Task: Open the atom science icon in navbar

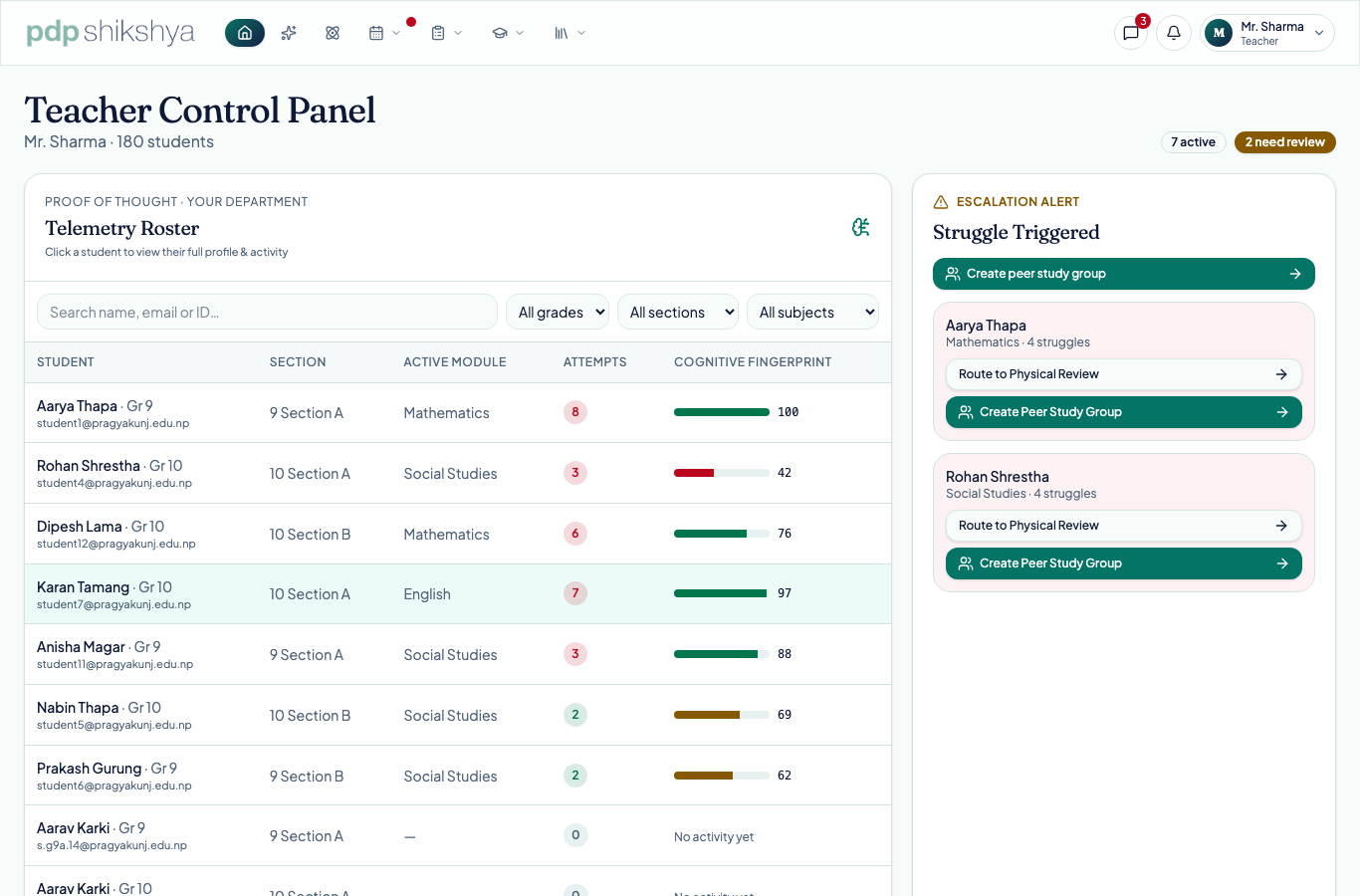Action: pos(333,33)
